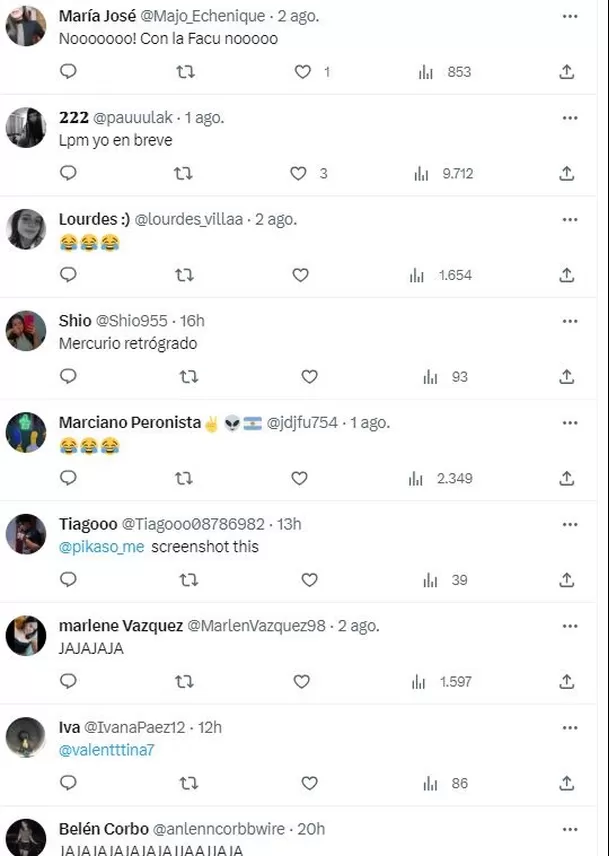Screen dimensions: 609x856
Task: Open more options on Belén Corbo's reply
Action: pos(570,828)
